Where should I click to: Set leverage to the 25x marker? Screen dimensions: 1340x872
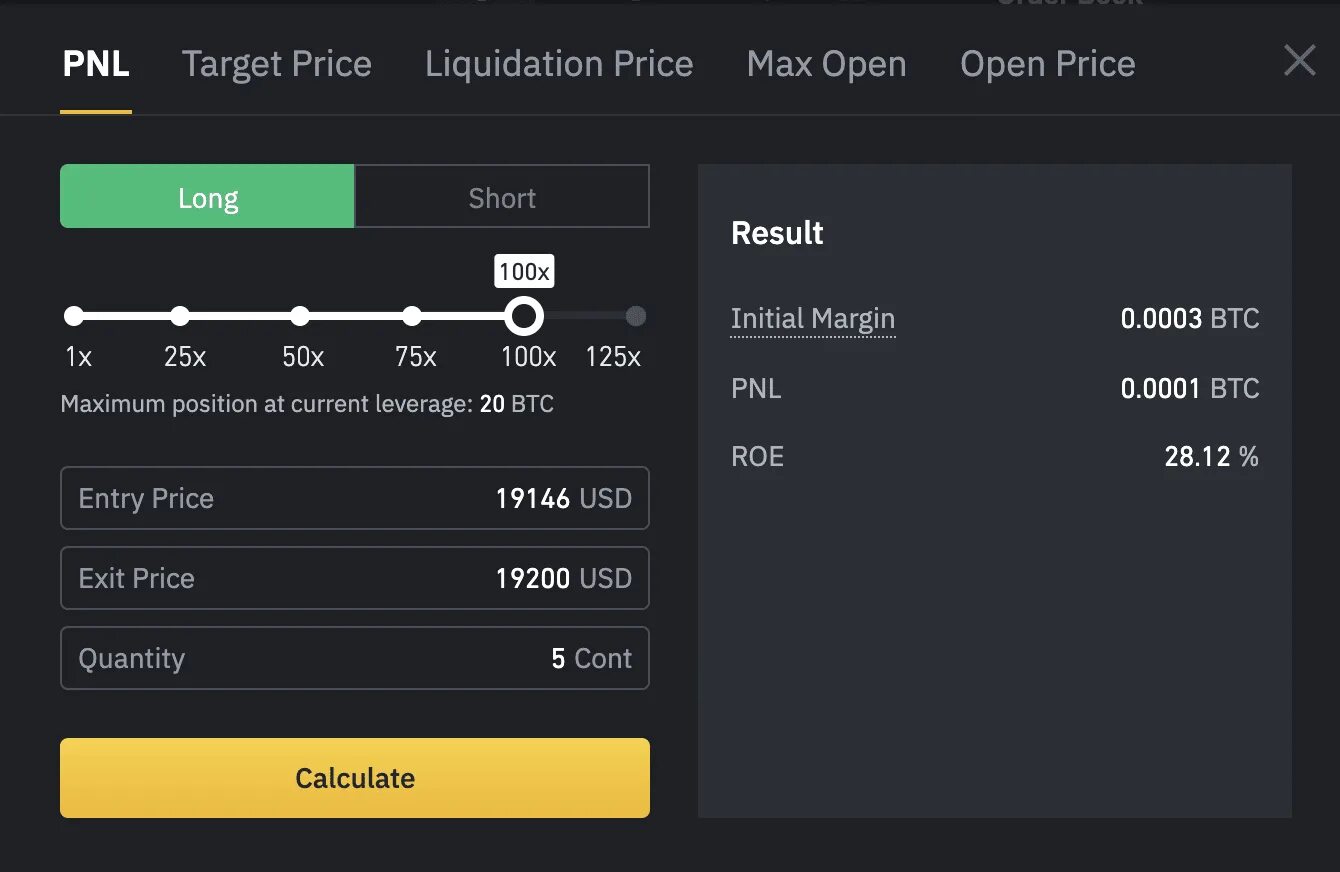(x=180, y=316)
